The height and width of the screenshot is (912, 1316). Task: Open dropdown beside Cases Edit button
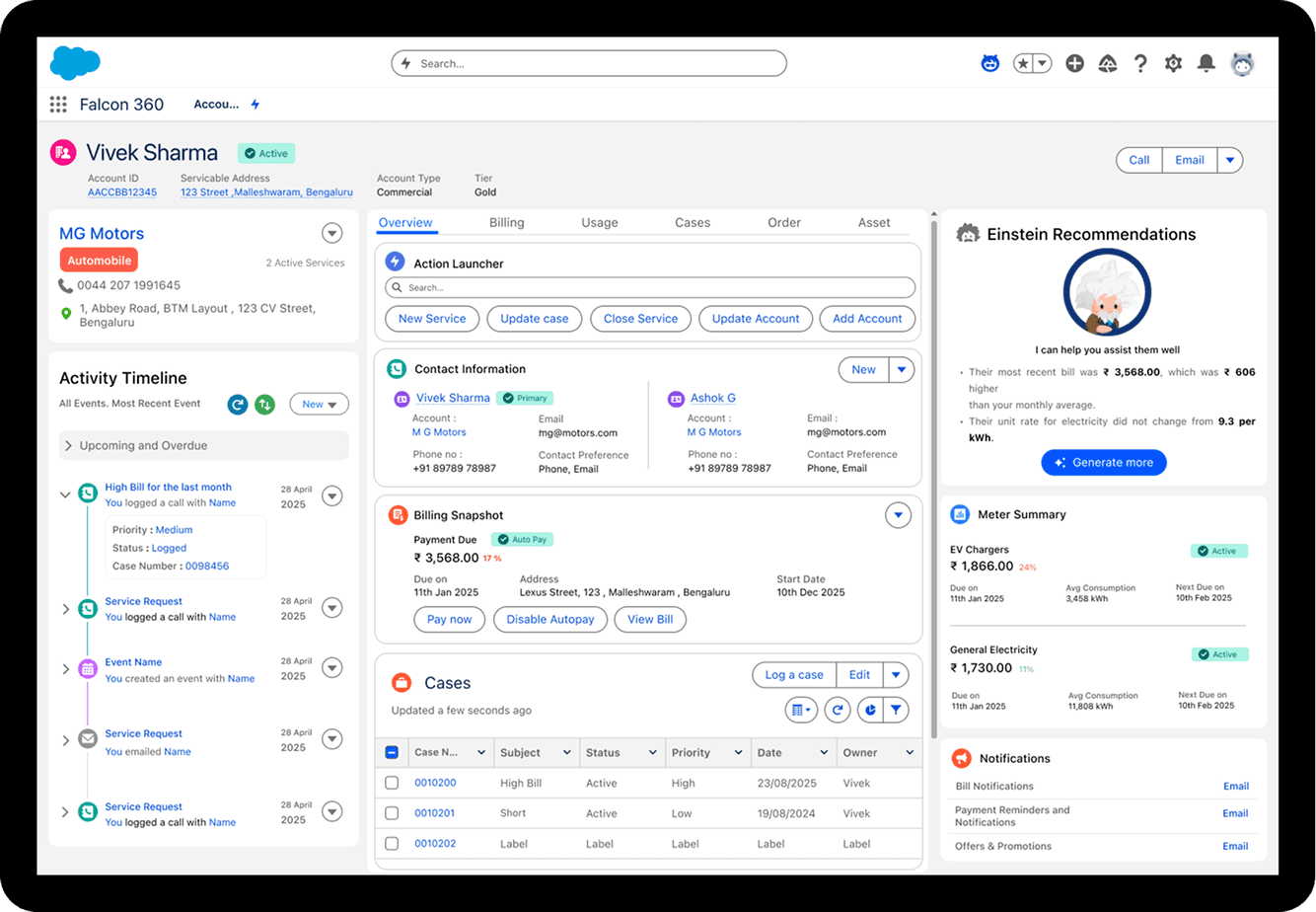tap(896, 675)
